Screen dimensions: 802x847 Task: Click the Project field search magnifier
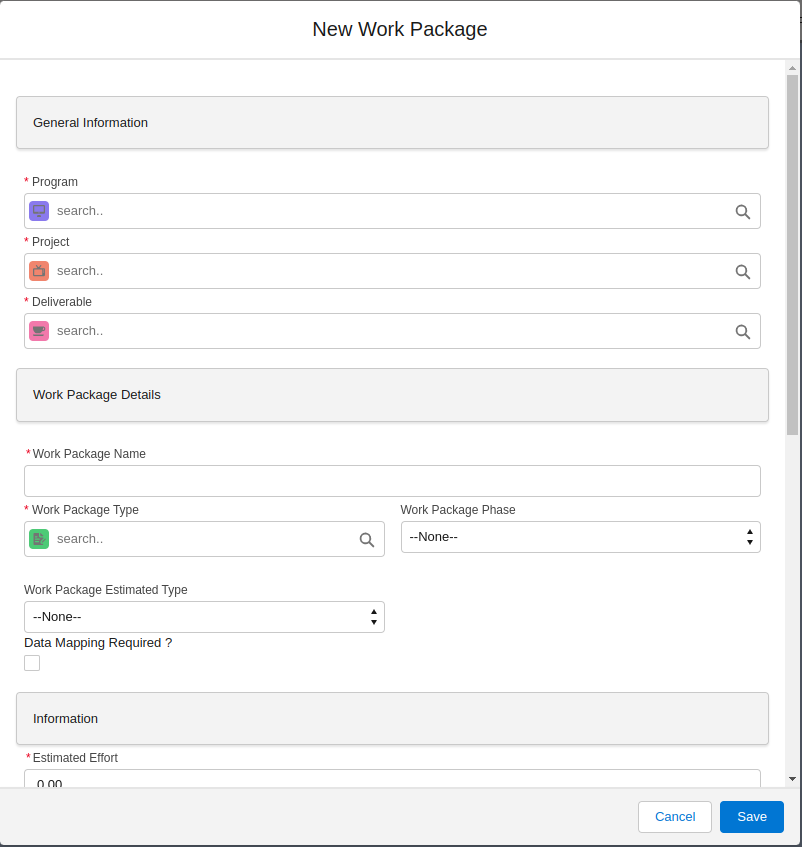(x=742, y=271)
